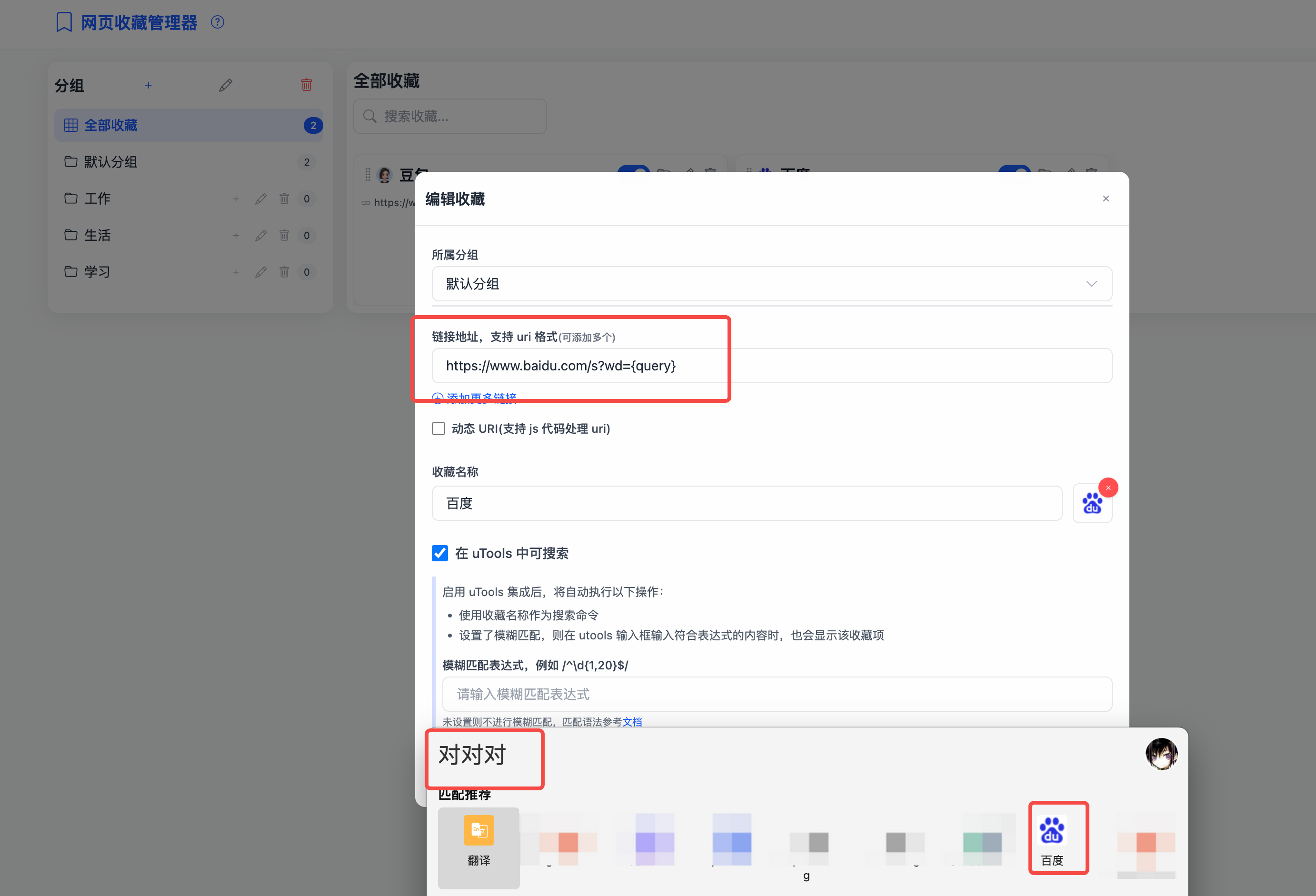Add a new group with plus icon
Screen dimensions: 1316x896
click(149, 85)
